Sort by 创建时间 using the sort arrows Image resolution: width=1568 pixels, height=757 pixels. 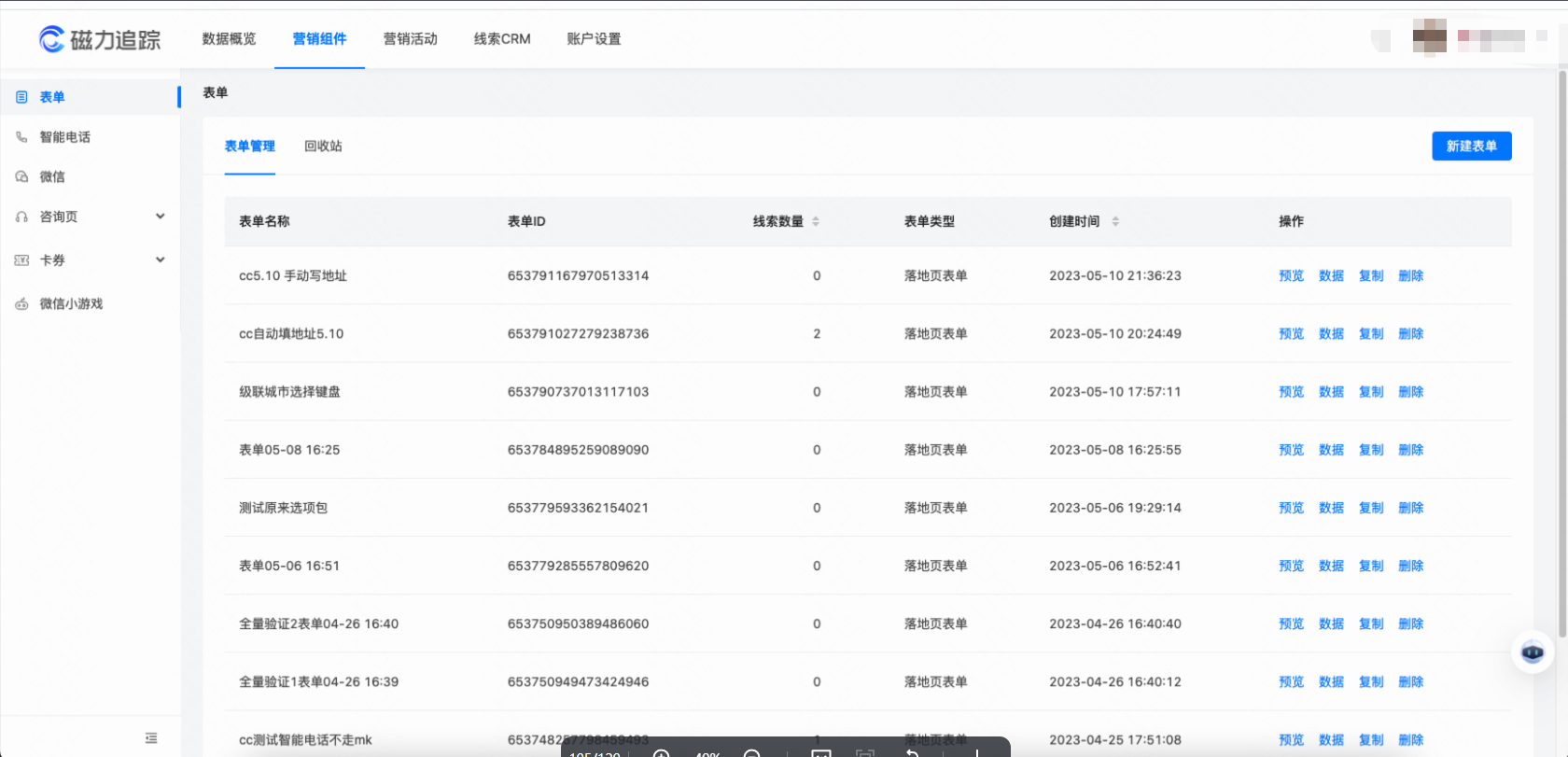point(1115,221)
